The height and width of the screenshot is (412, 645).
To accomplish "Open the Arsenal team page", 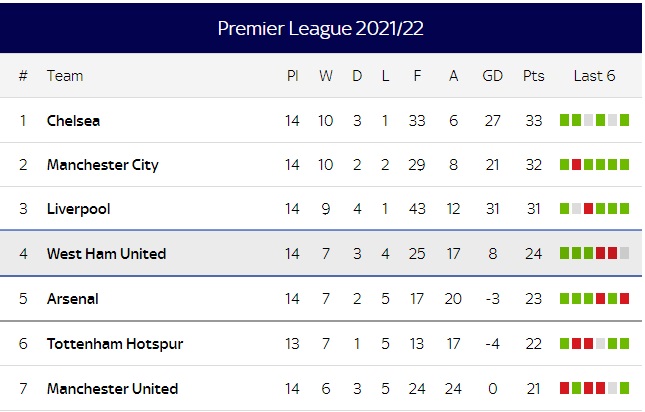I will point(72,299).
